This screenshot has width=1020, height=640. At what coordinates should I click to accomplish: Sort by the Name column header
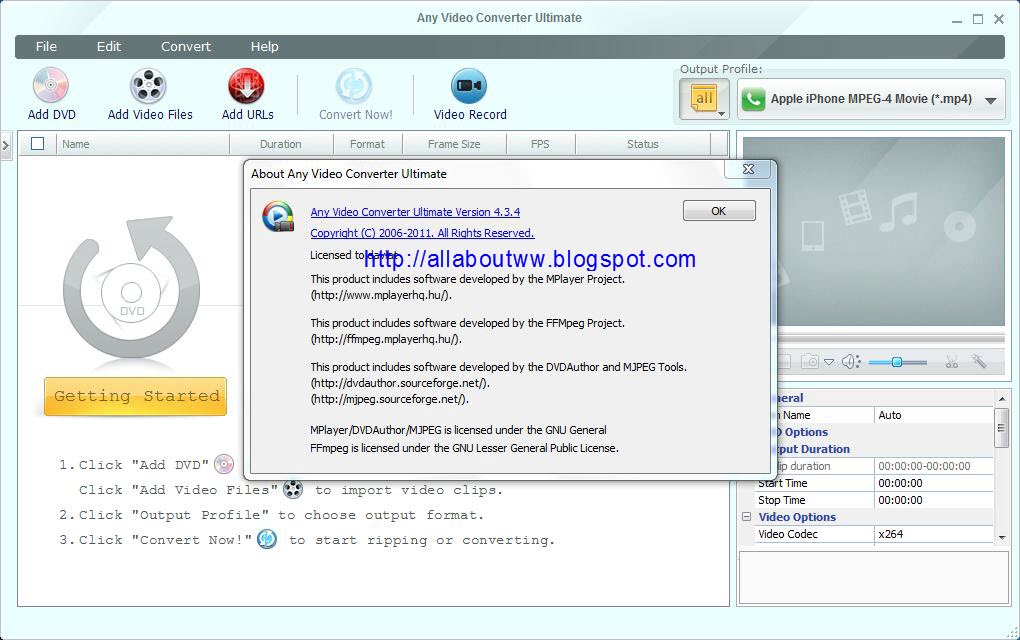143,144
